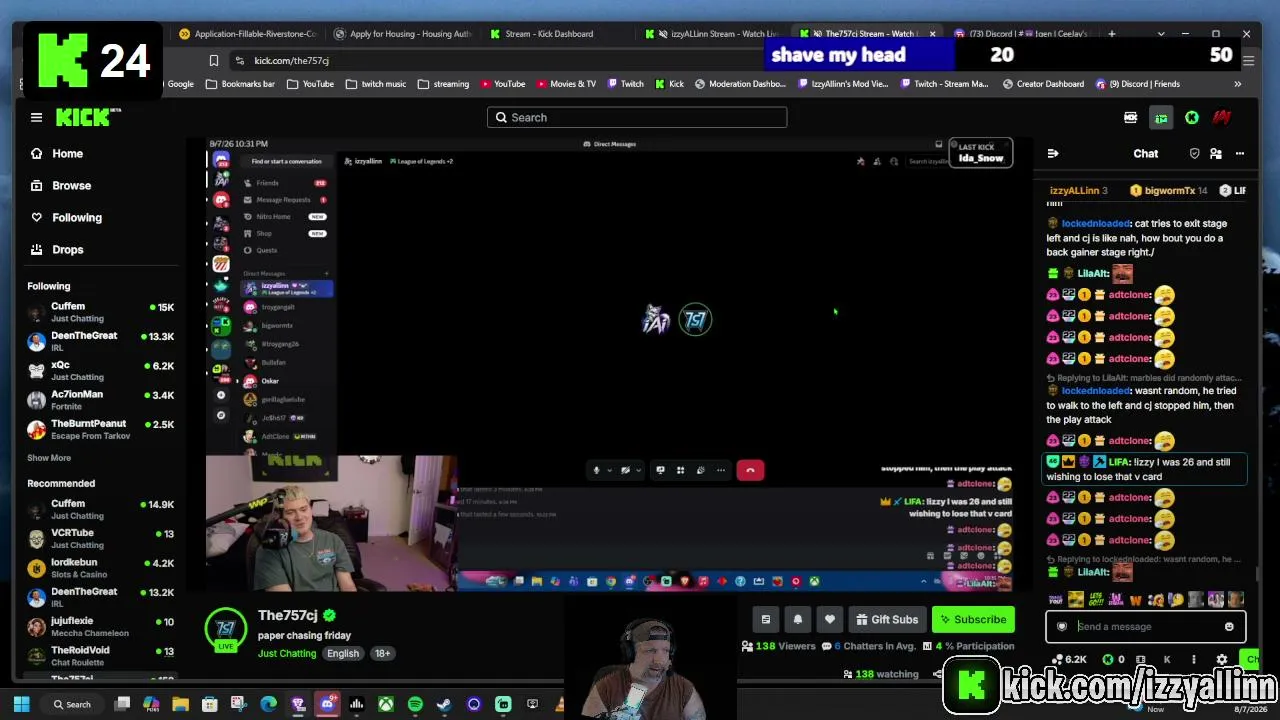The width and height of the screenshot is (1280, 720).
Task: Open chat settings gear
Action: pos(1221,660)
